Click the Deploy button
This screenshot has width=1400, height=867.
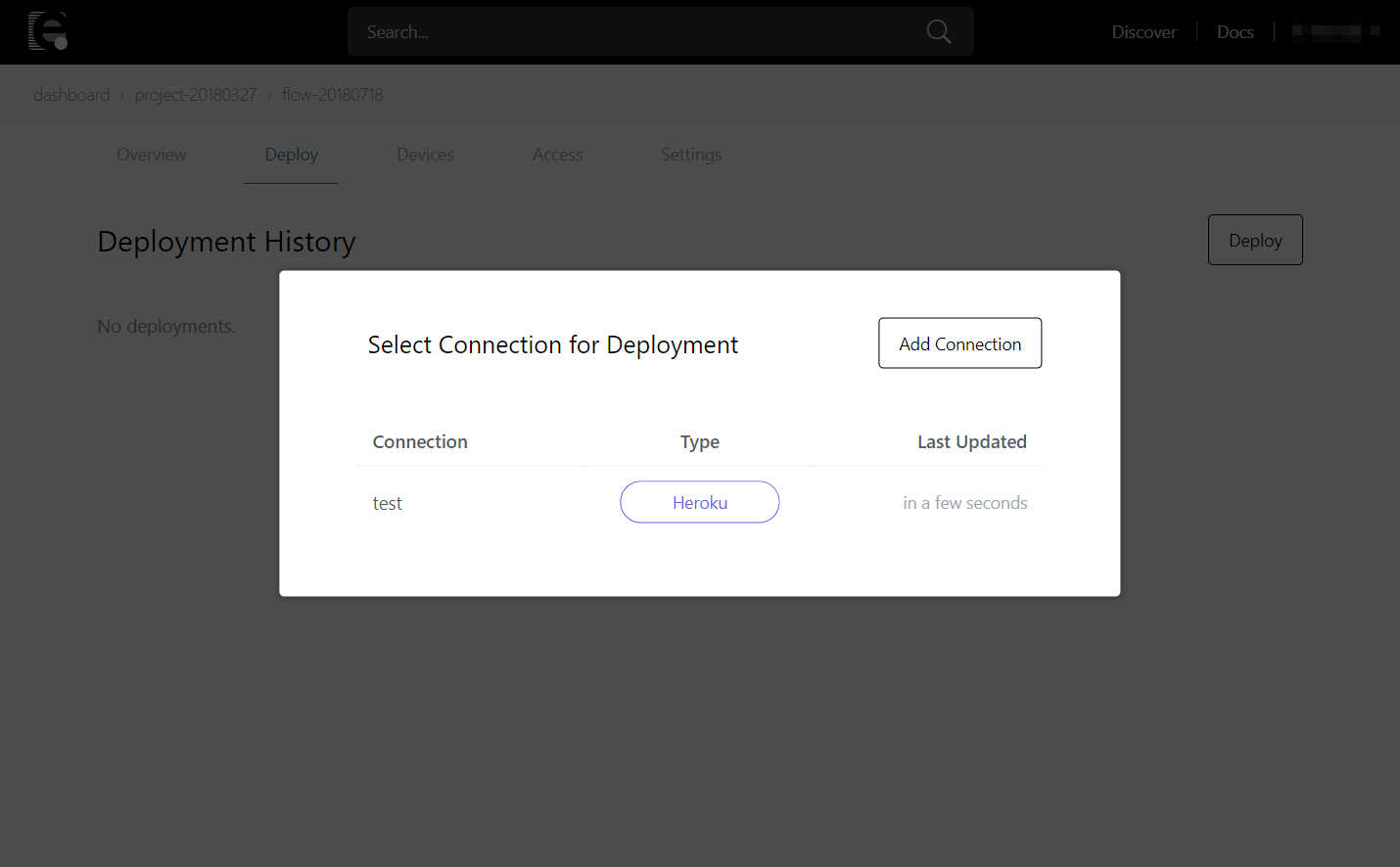coord(1254,240)
